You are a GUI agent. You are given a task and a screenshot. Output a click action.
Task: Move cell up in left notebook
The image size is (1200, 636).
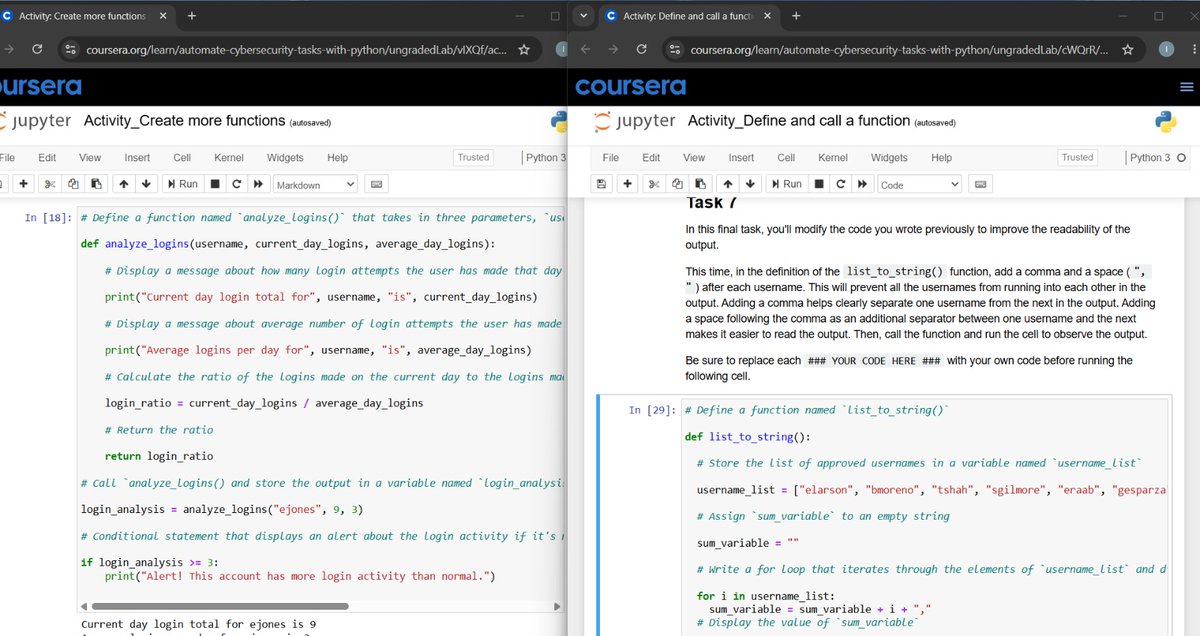coord(124,184)
